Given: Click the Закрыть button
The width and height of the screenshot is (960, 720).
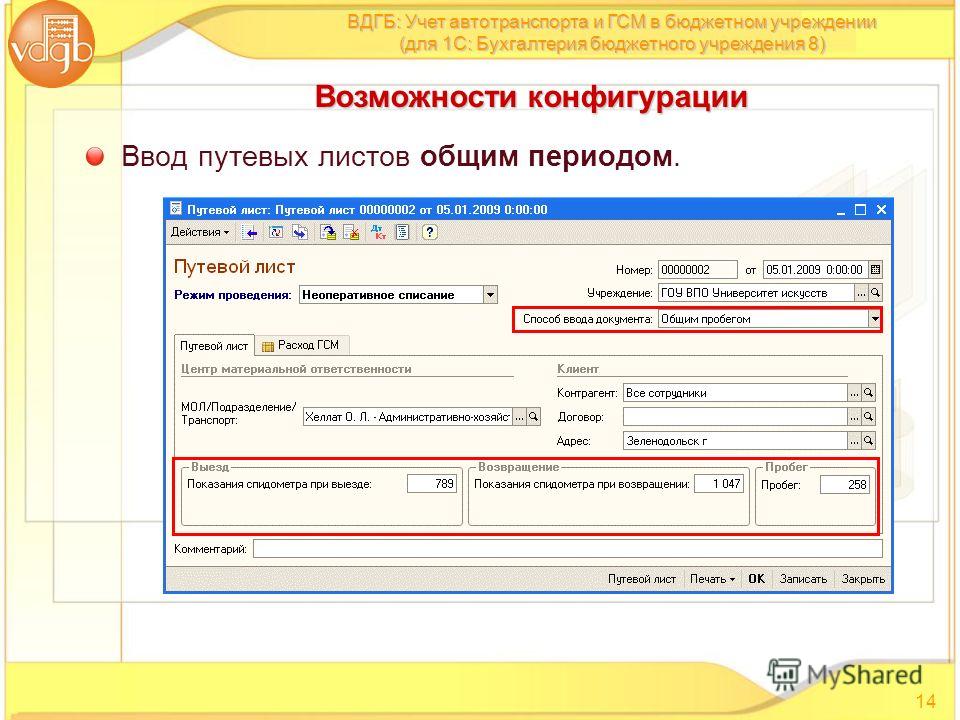Looking at the screenshot, I should click(863, 579).
